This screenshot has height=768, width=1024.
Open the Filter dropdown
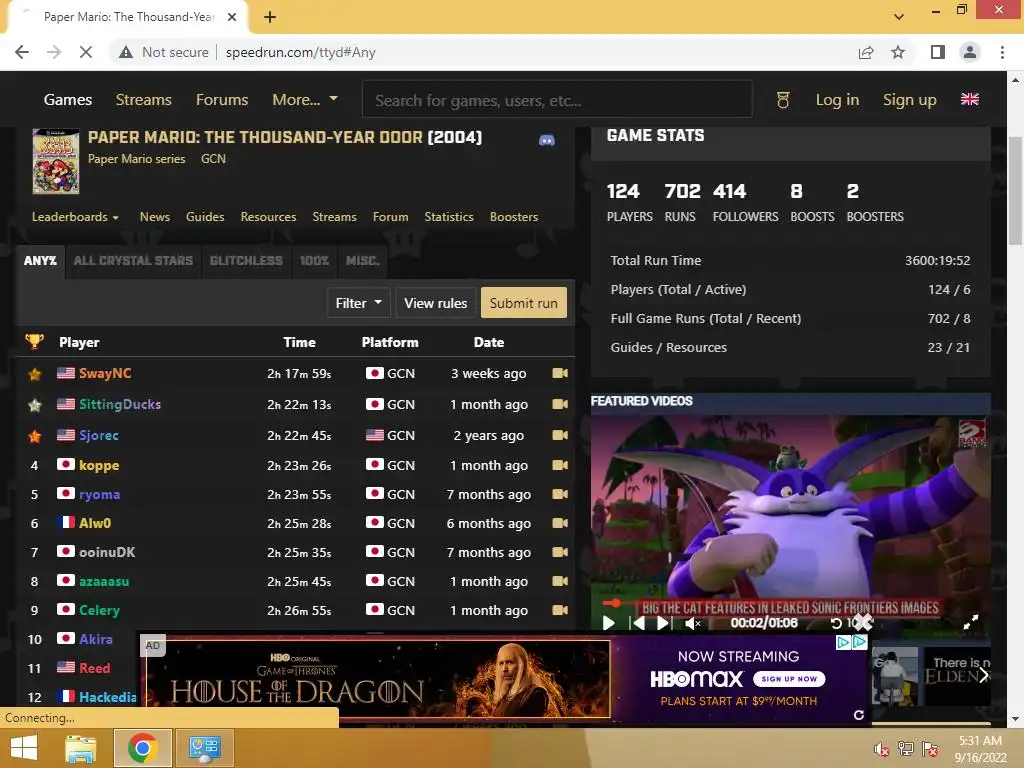(x=359, y=303)
